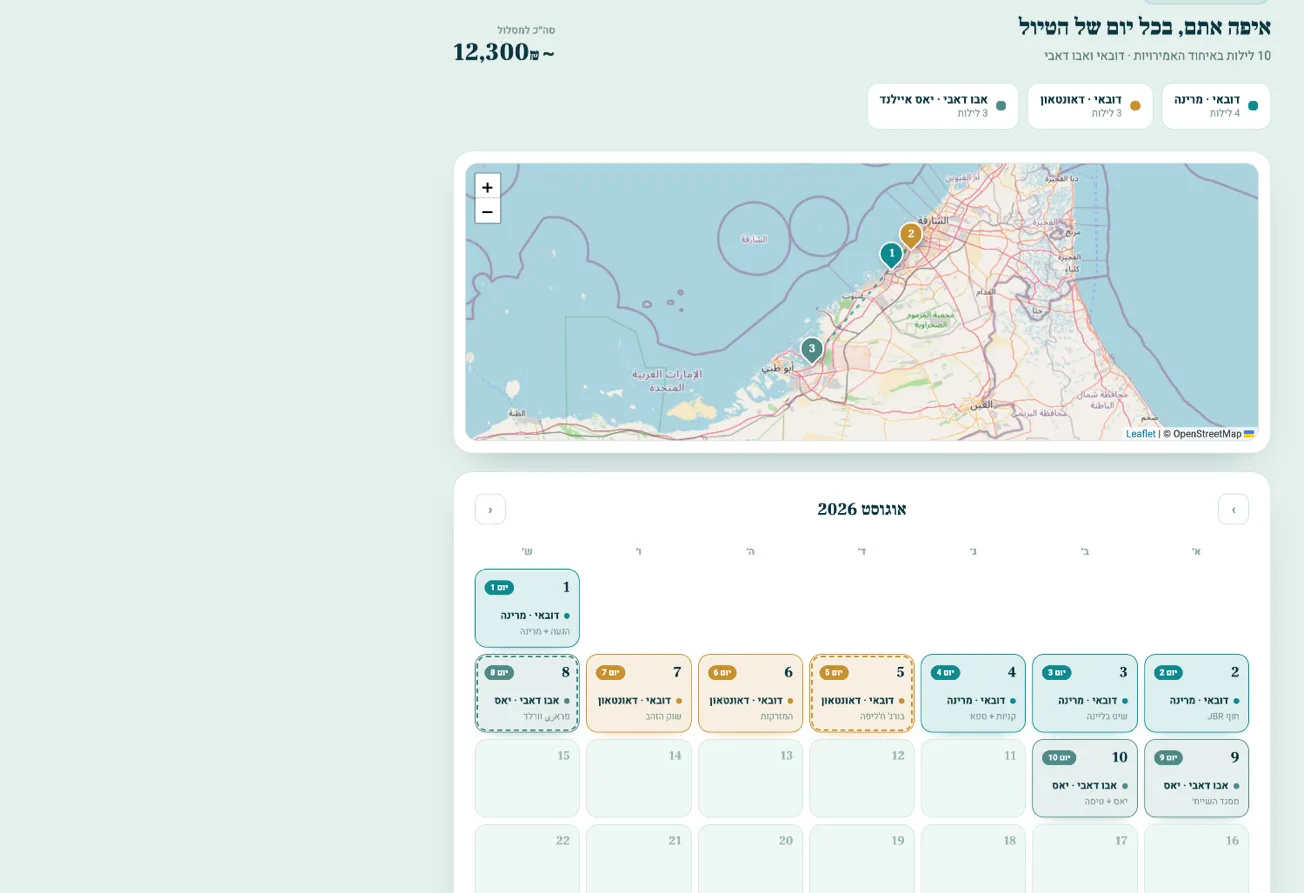Select empty calendar day 14
Image resolution: width=1304 pixels, height=893 pixels.
click(x=639, y=778)
